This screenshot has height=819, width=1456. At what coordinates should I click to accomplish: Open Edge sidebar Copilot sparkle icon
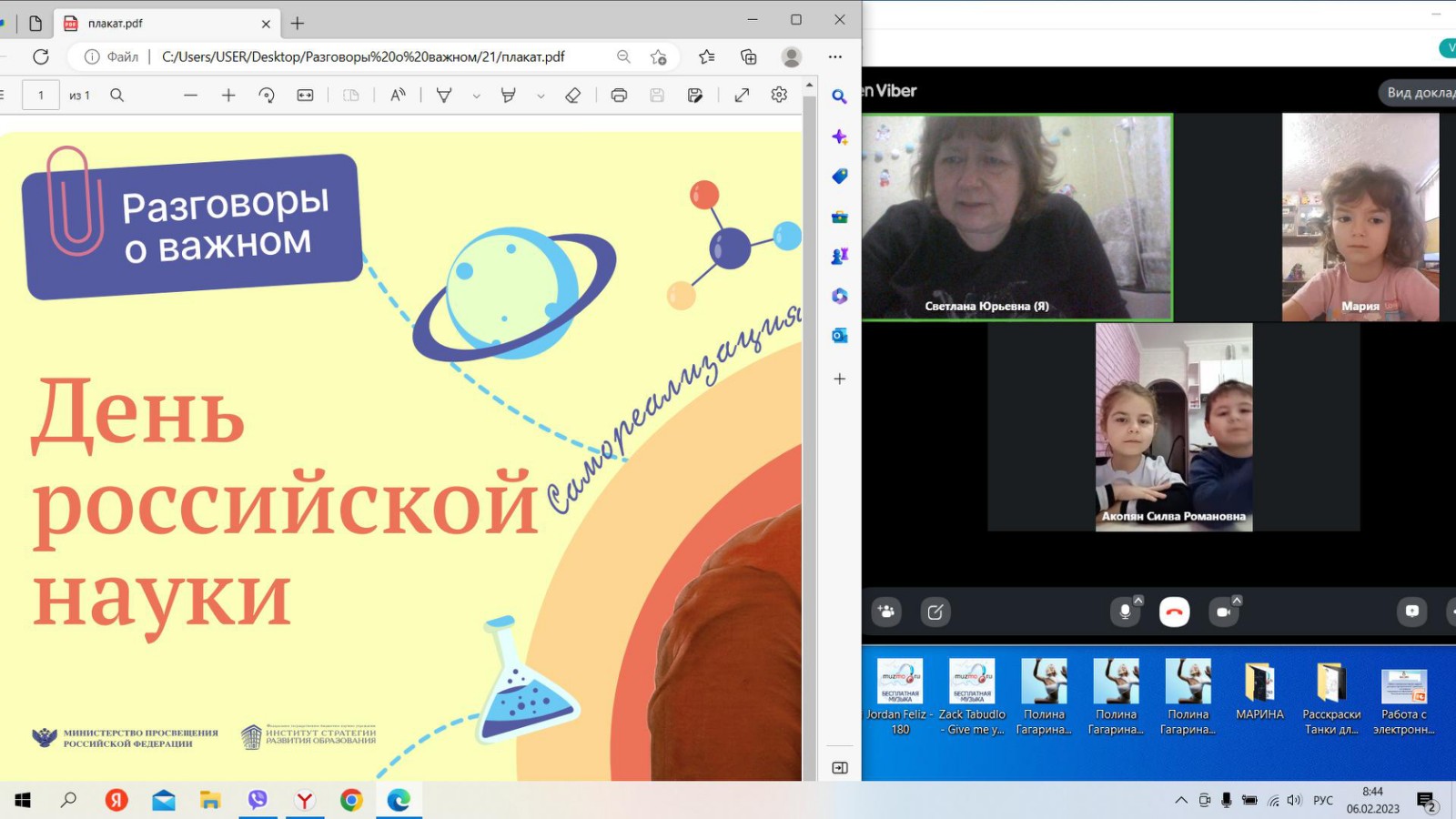pos(840,136)
